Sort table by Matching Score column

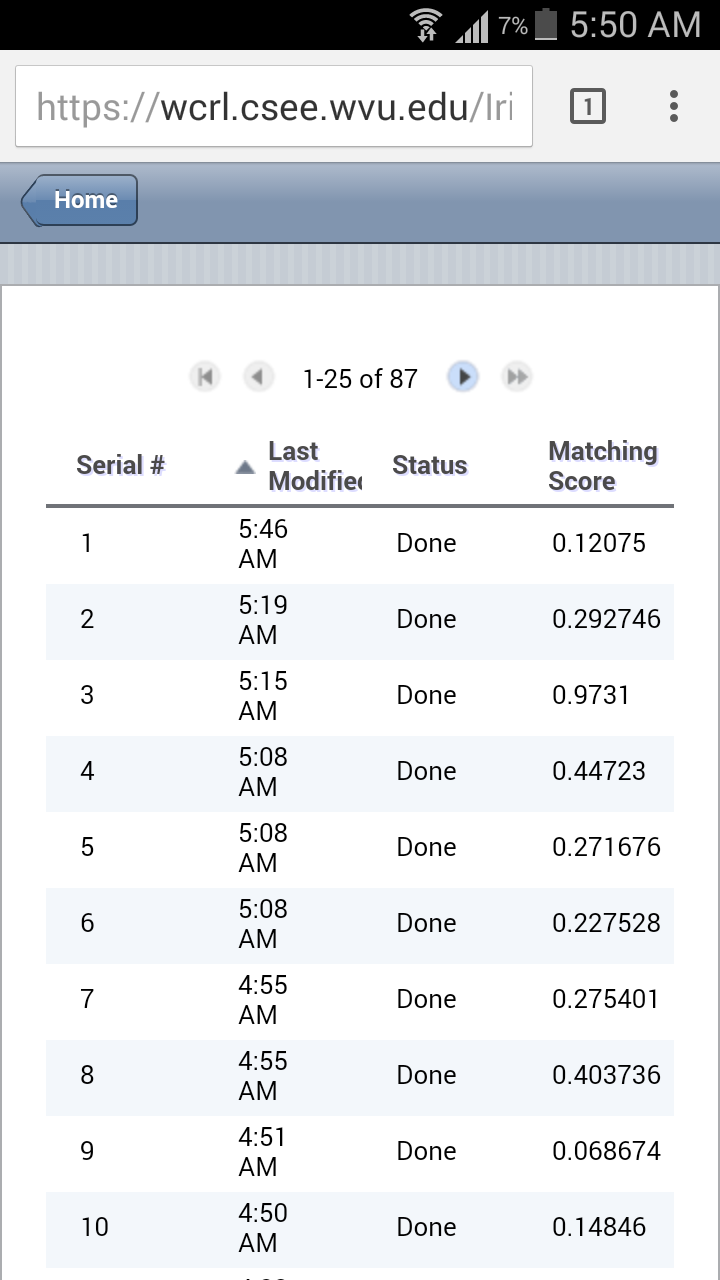tap(603, 466)
